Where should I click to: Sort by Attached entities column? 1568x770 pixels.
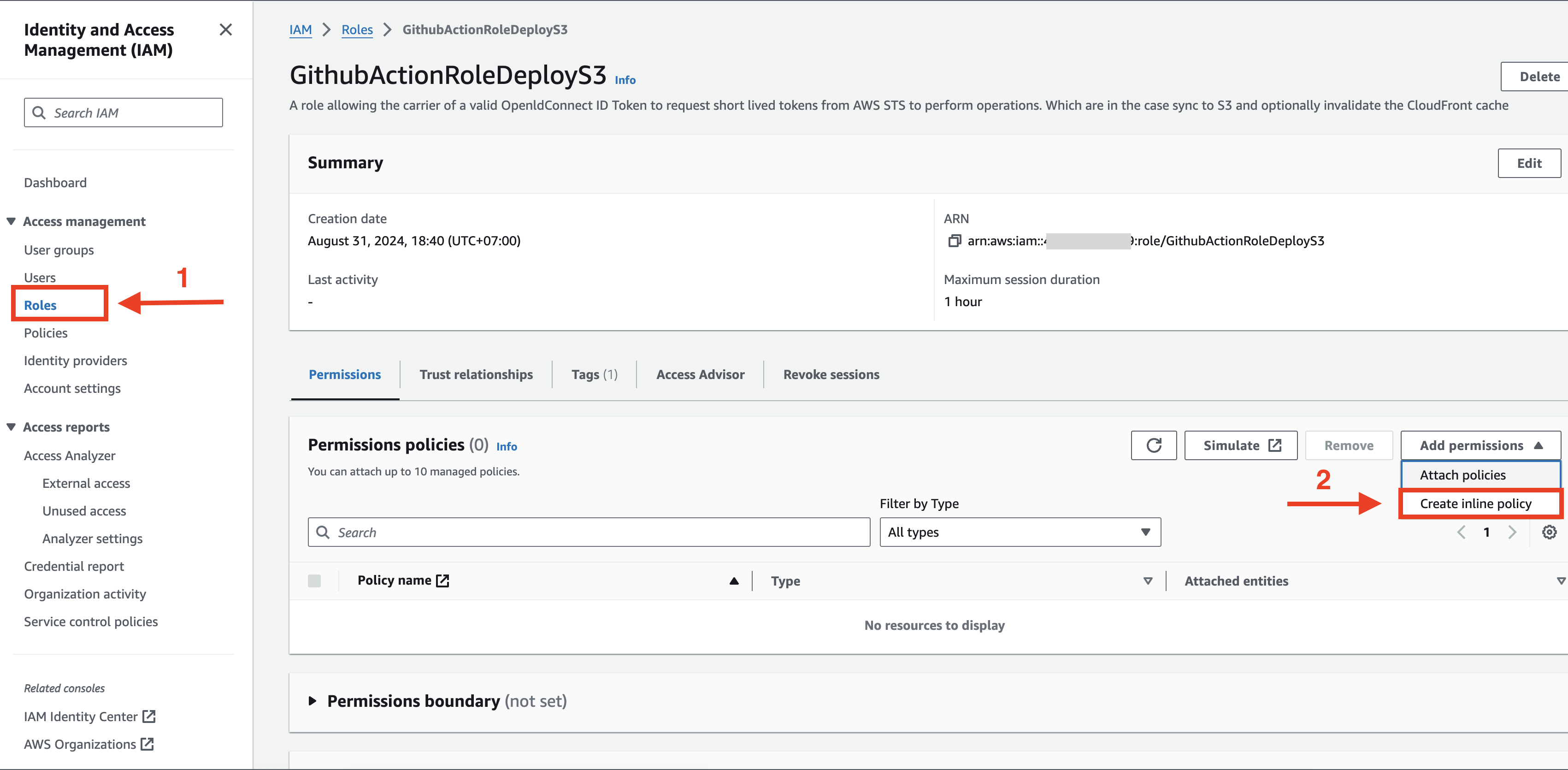coord(1561,581)
